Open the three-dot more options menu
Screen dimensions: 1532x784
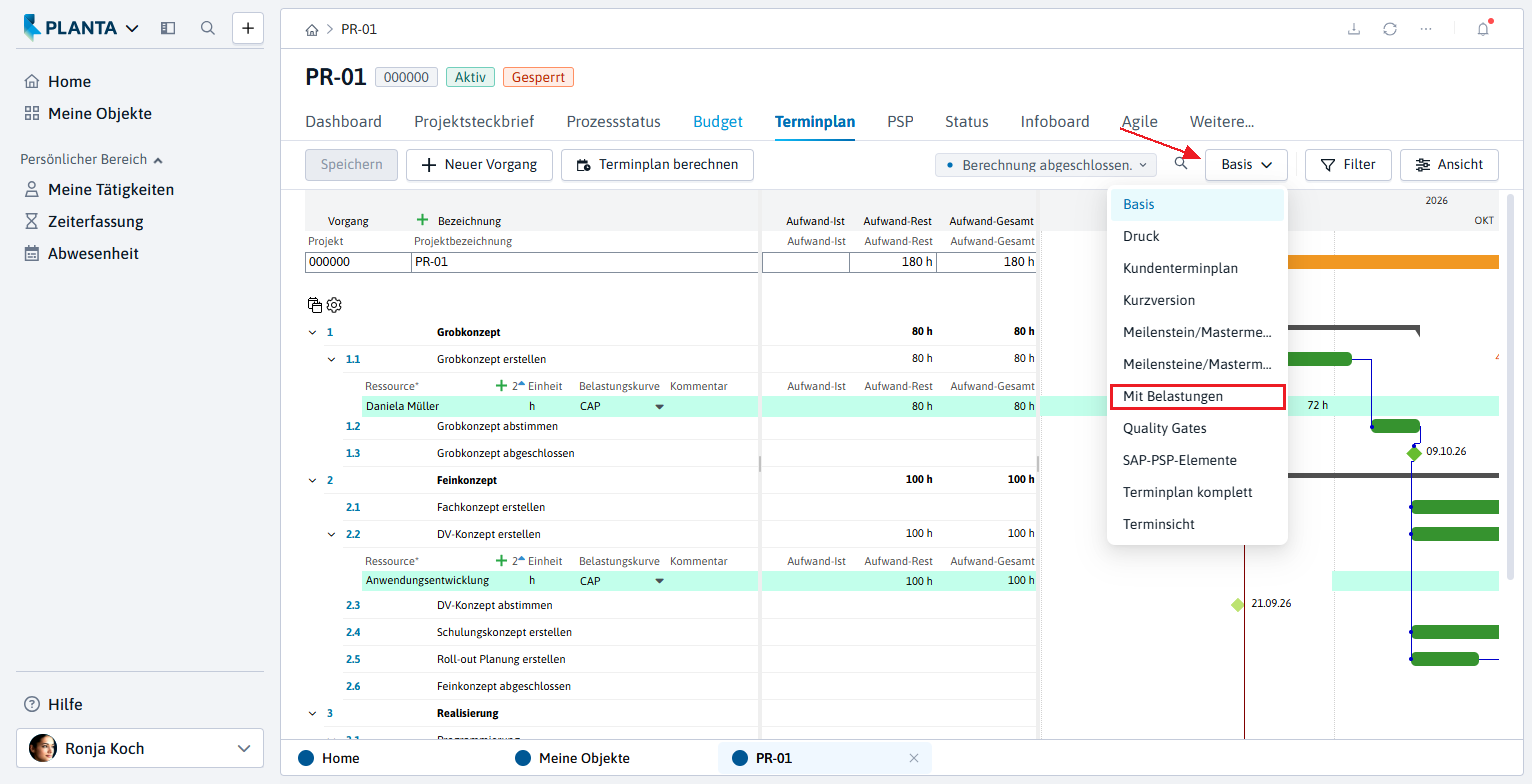1426,29
